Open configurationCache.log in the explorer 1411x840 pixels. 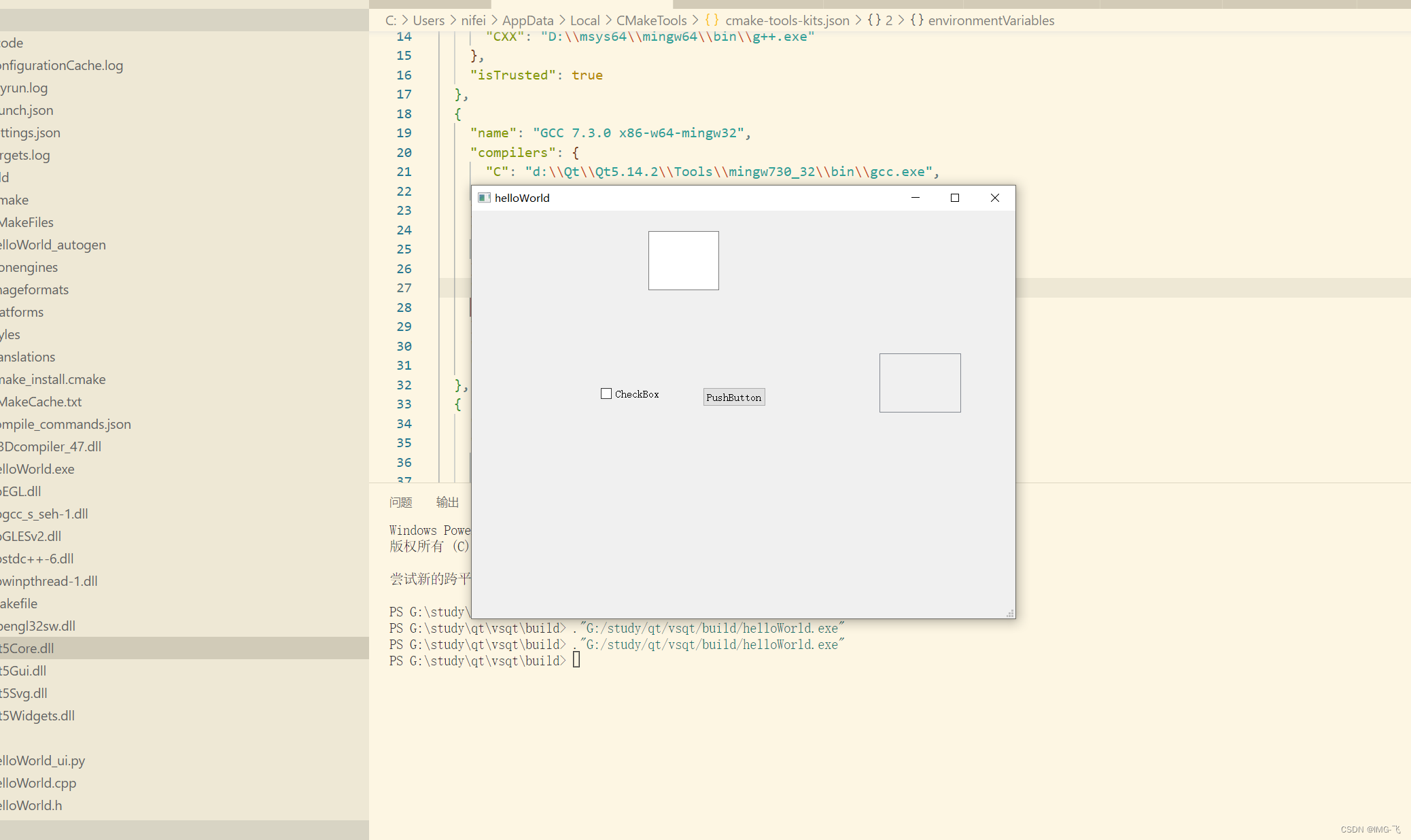pos(184,65)
